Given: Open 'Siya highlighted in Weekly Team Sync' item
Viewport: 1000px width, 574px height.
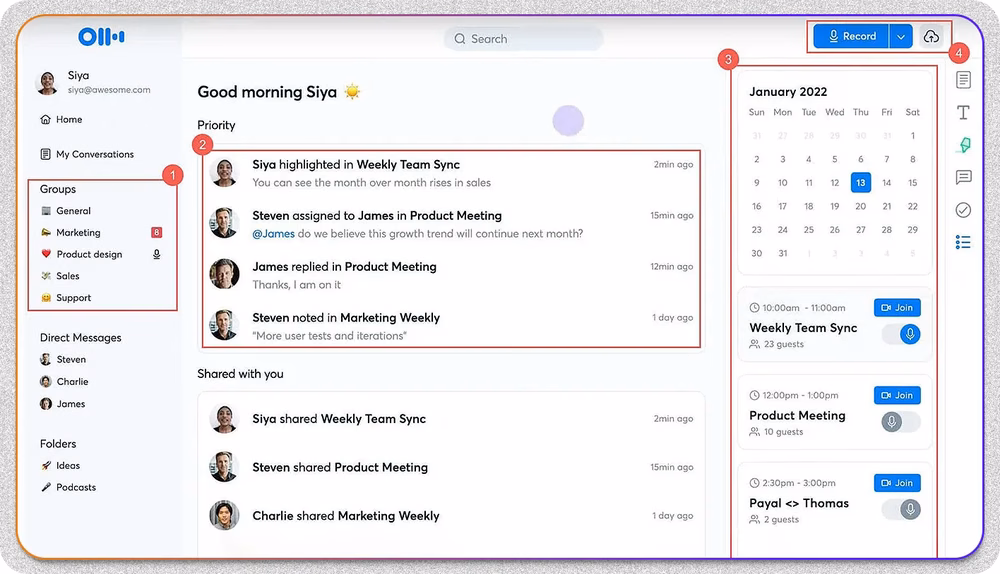Looking at the screenshot, I should tap(452, 173).
